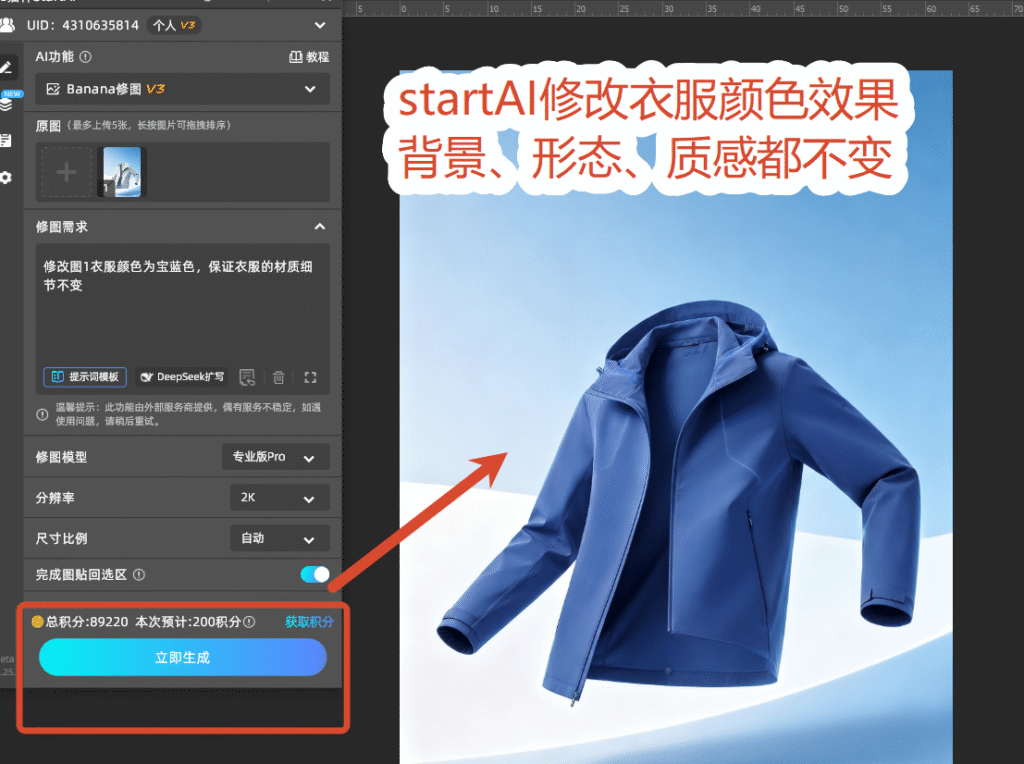Viewport: 1024px width, 764px height.
Task: Click the DeepSeek扩写 expand button
Action: coord(182,377)
